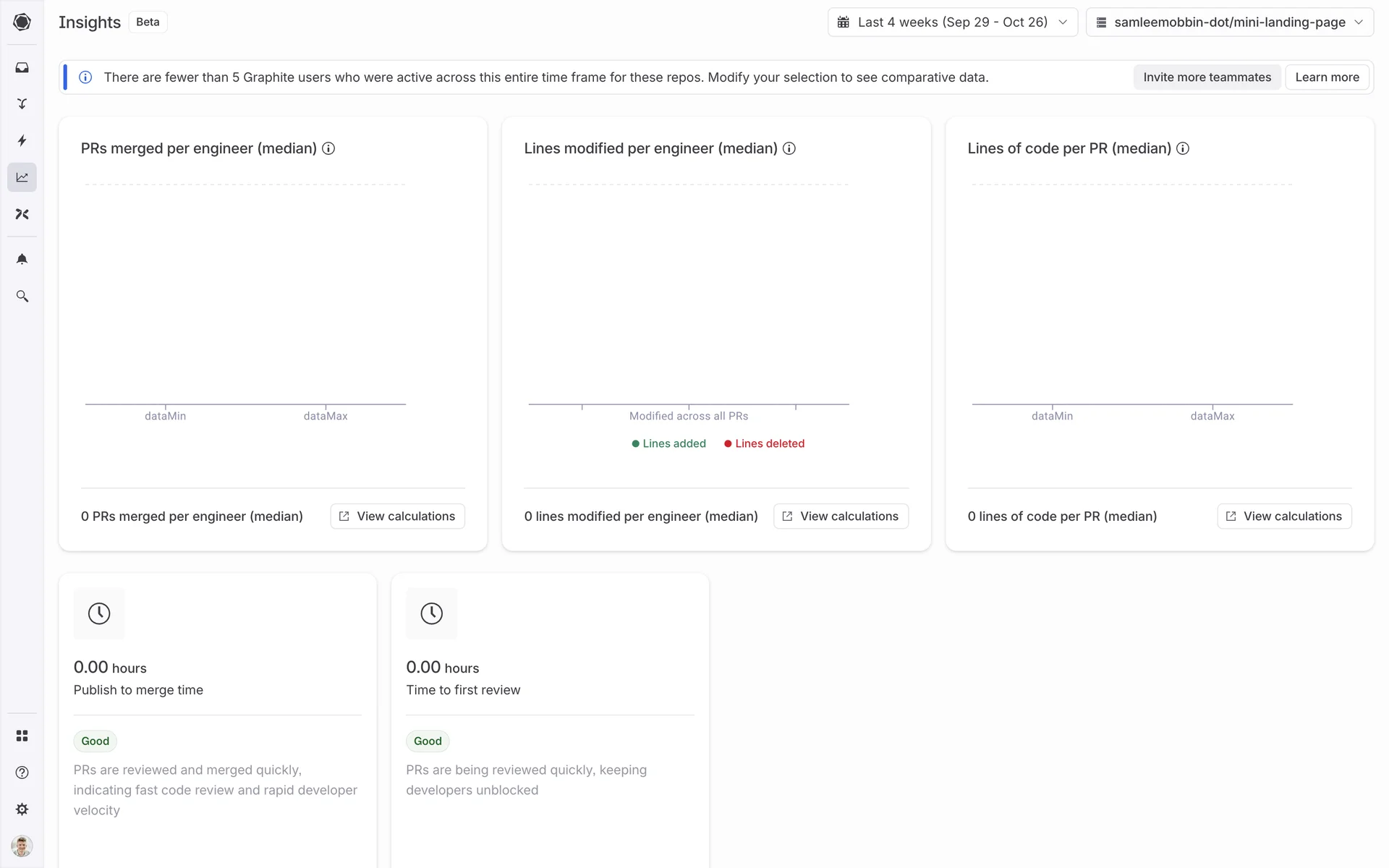
Task: Select the Insights chart sidebar icon
Action: click(22, 177)
